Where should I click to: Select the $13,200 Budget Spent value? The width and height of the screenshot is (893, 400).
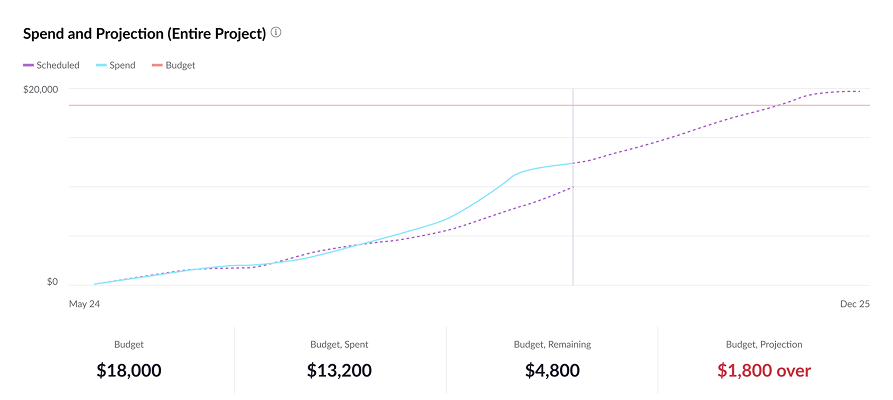340,371
